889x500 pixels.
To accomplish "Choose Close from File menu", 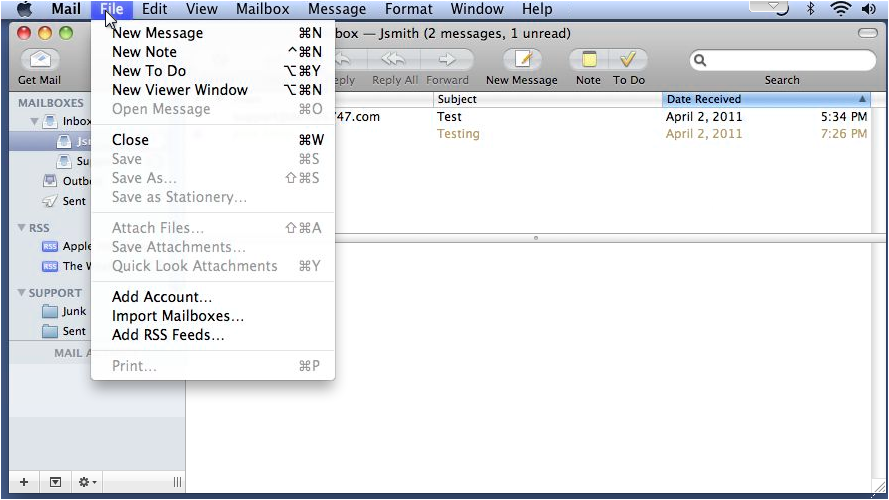I will pyautogui.click(x=213, y=140).
